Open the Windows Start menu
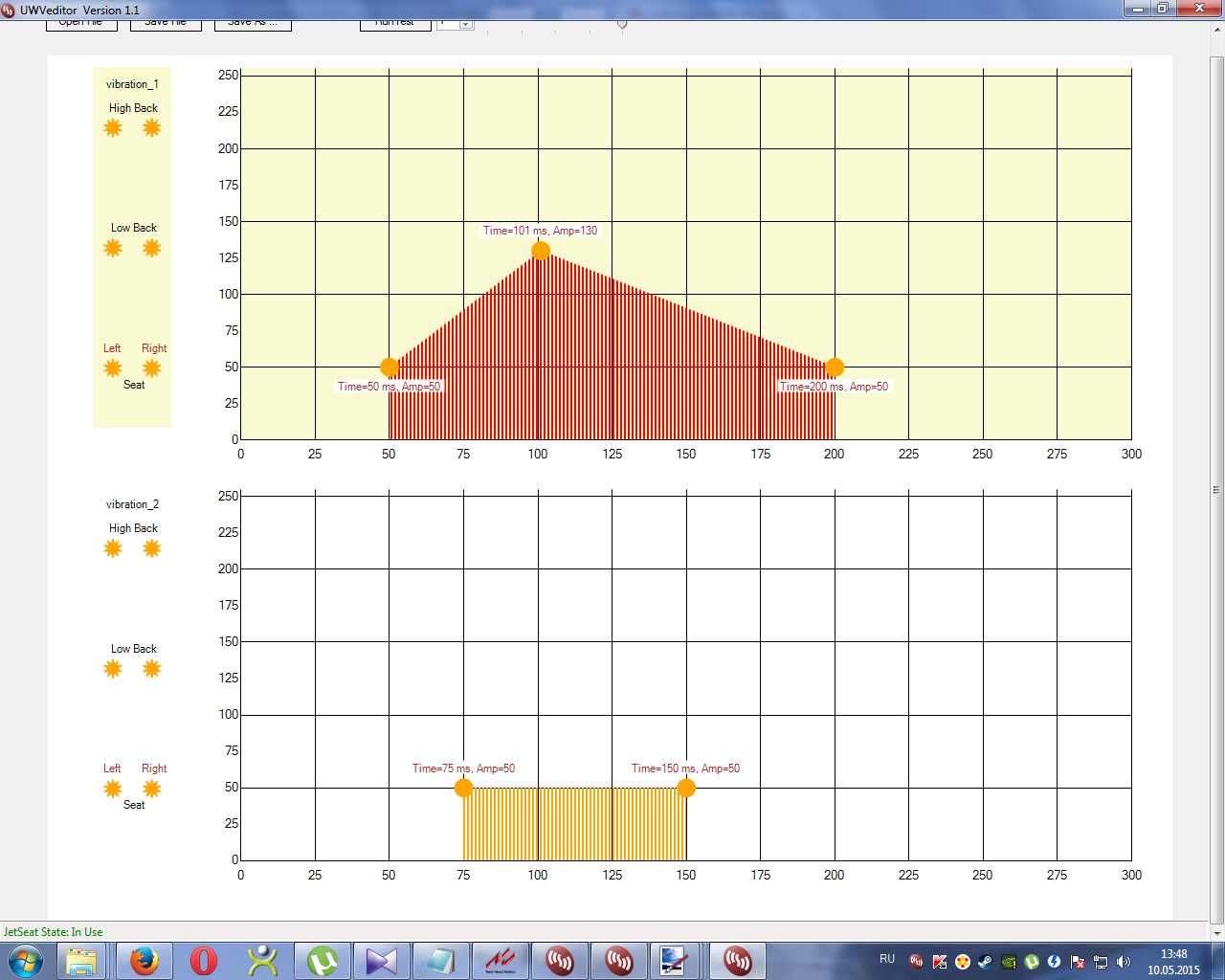Image resolution: width=1225 pixels, height=980 pixels. point(26,960)
